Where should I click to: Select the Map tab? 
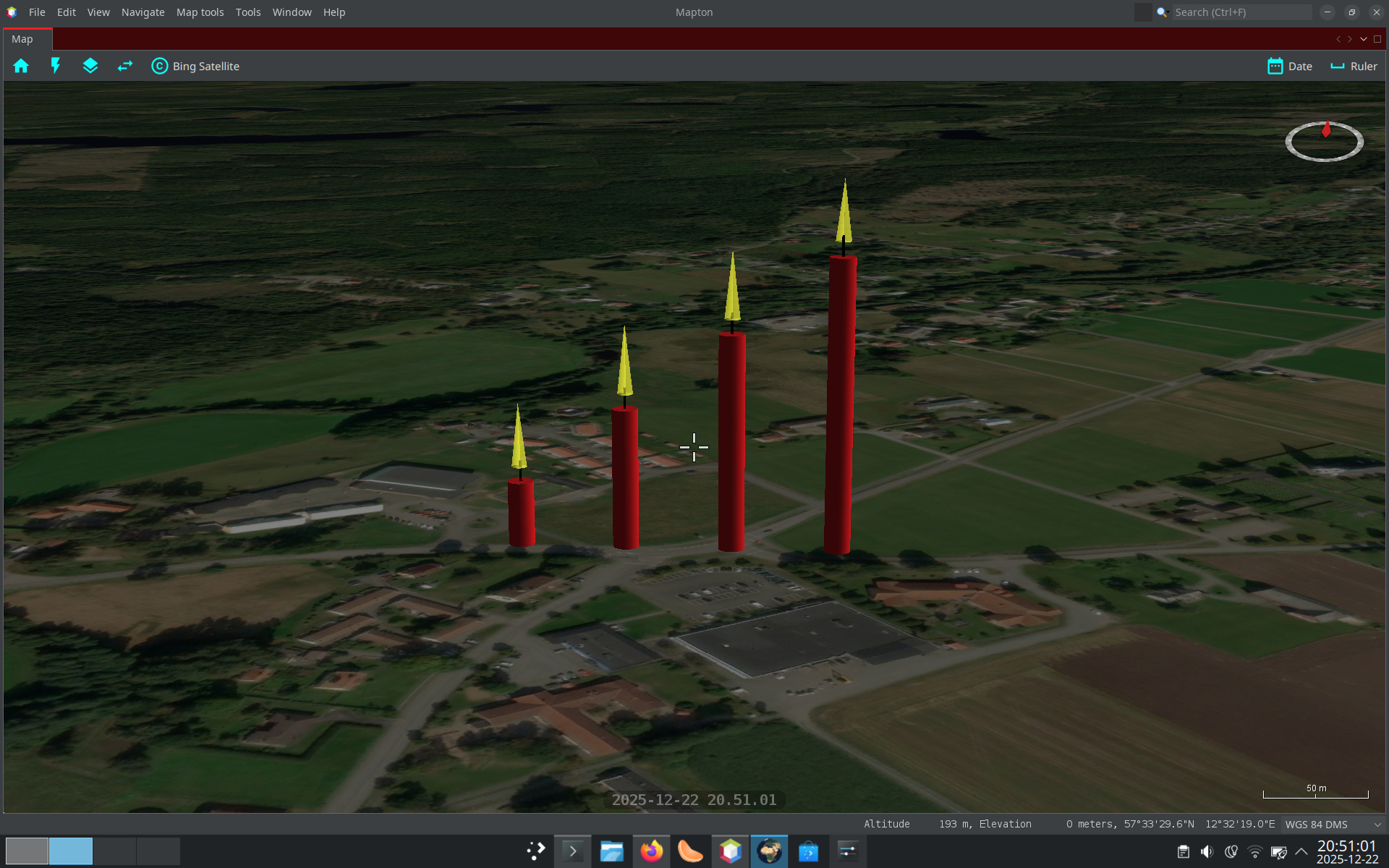point(22,39)
